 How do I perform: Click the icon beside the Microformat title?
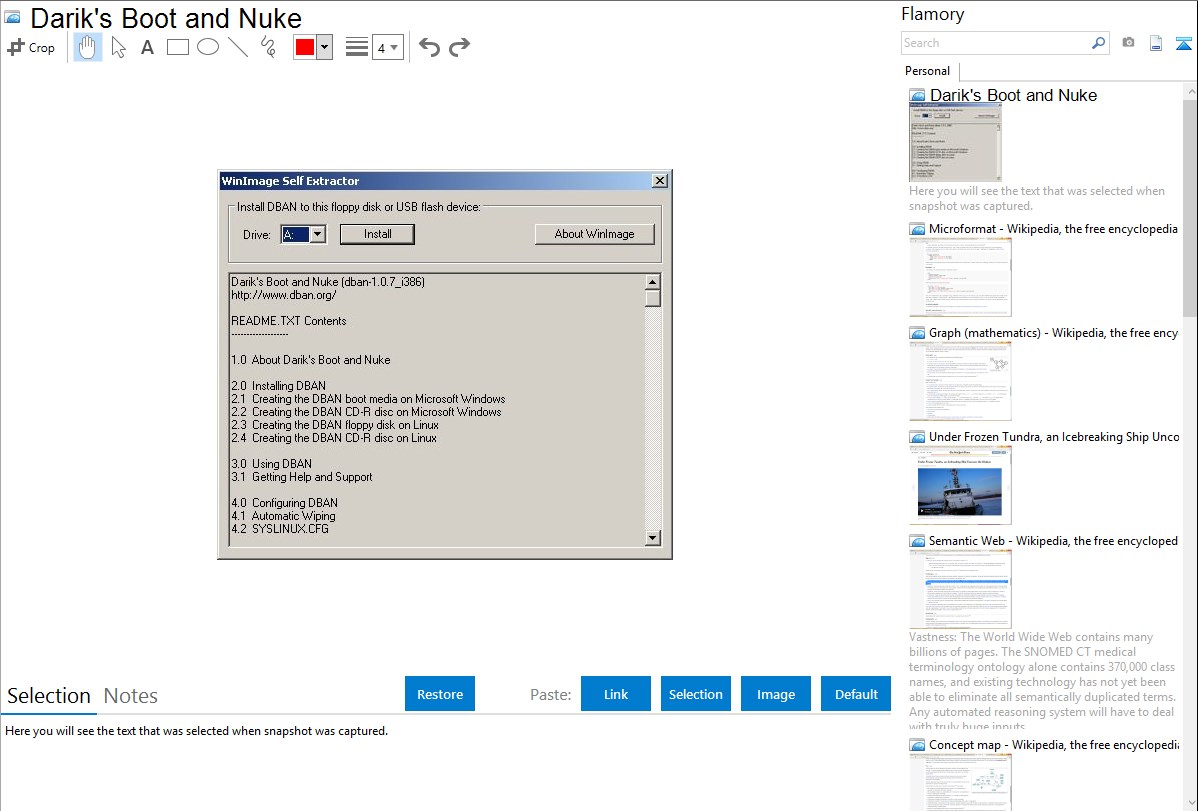(x=917, y=229)
